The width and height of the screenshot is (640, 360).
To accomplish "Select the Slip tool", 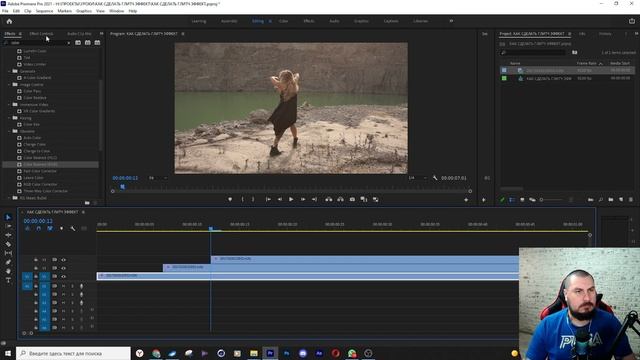I will click(x=8, y=253).
